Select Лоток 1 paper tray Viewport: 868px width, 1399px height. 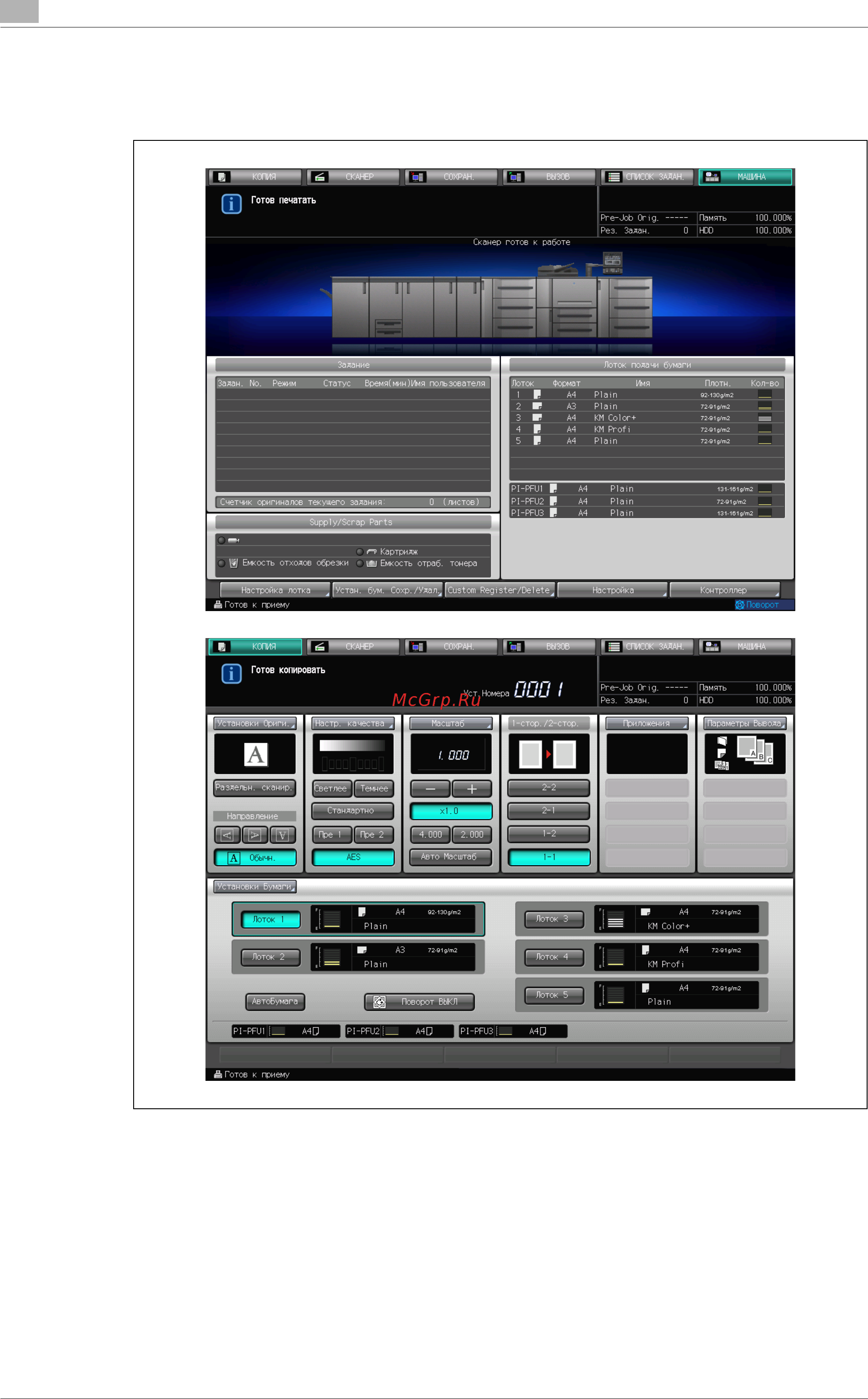[x=270, y=919]
